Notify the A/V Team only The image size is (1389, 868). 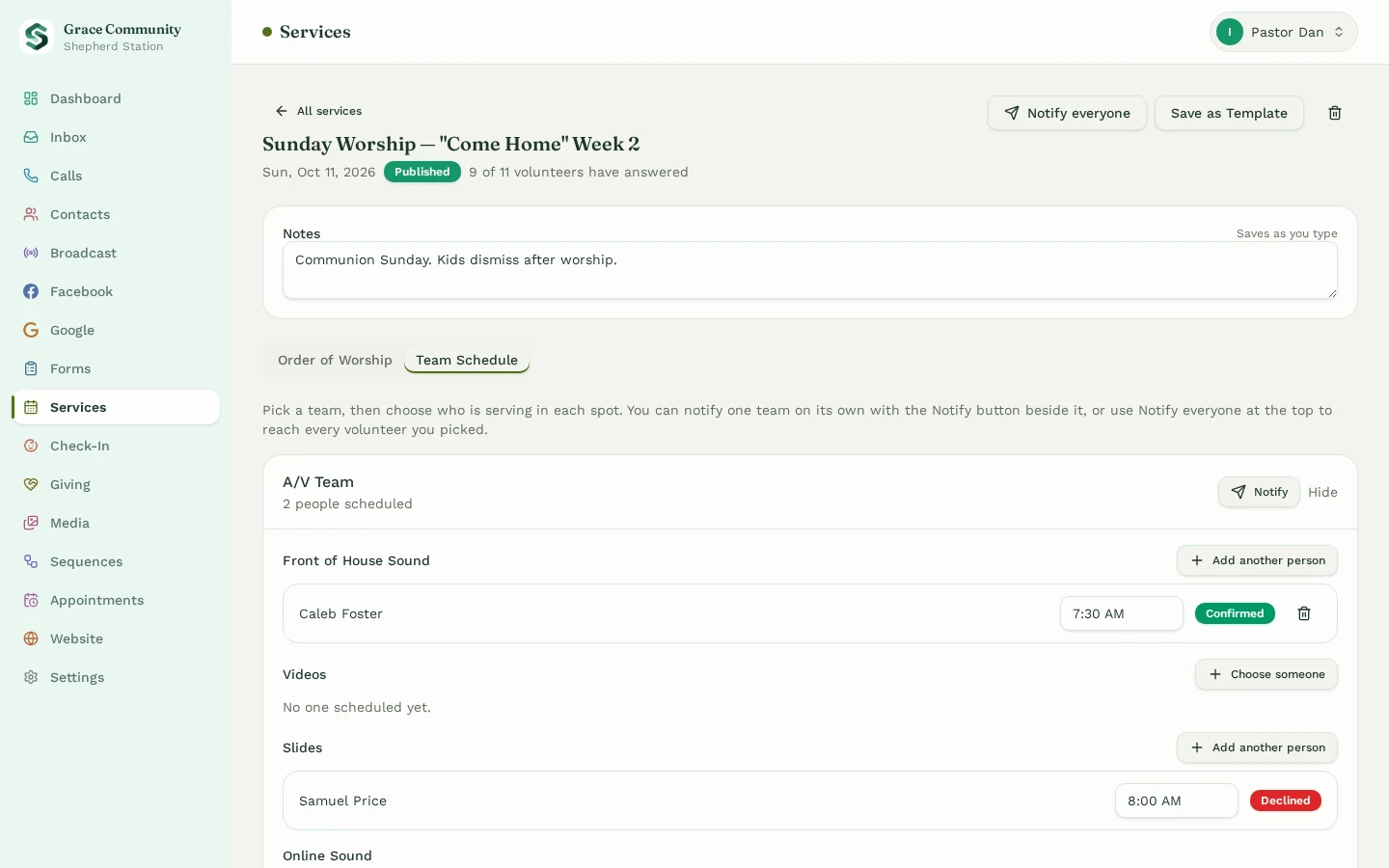(x=1259, y=492)
